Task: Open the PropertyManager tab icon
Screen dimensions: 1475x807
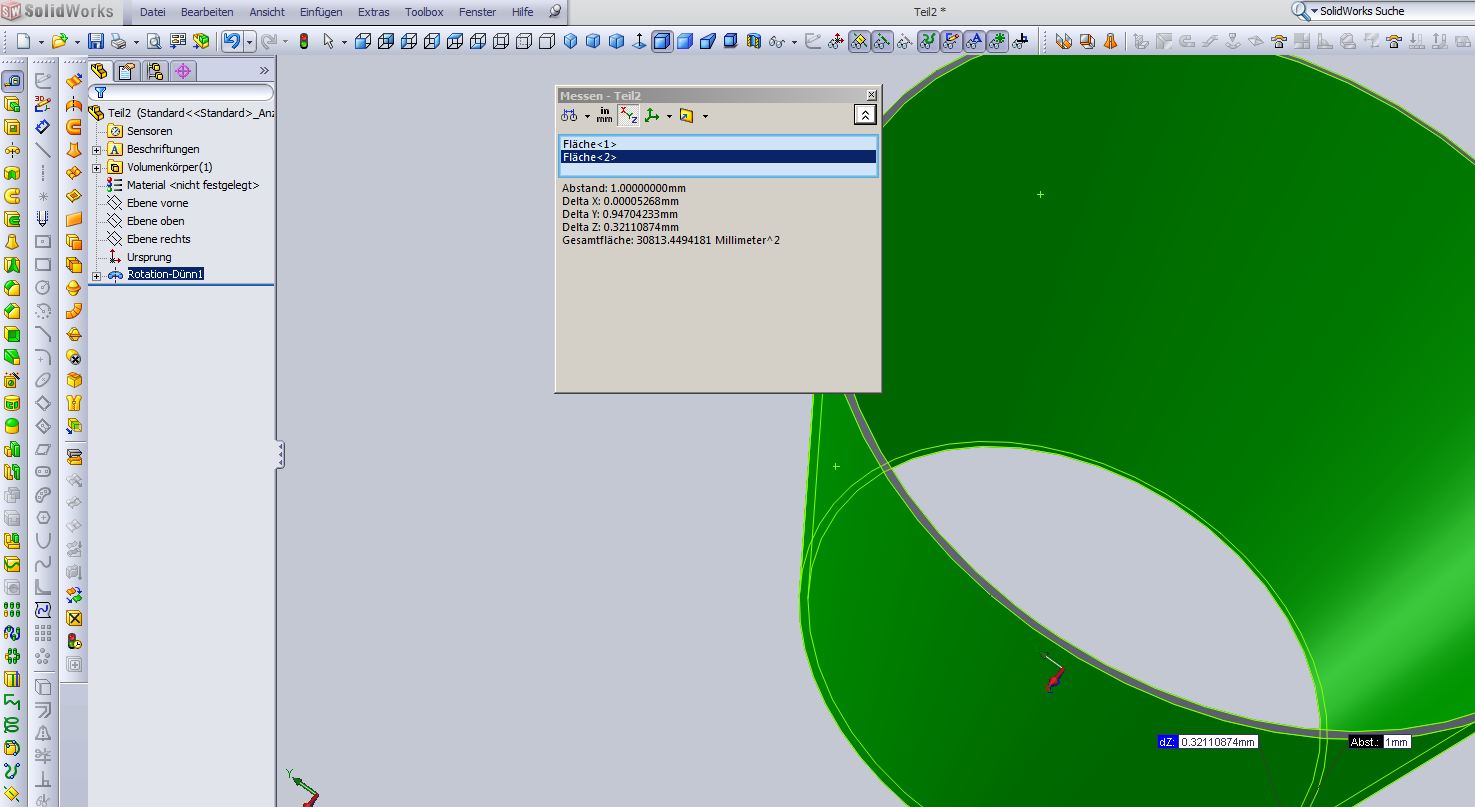Action: [126, 71]
